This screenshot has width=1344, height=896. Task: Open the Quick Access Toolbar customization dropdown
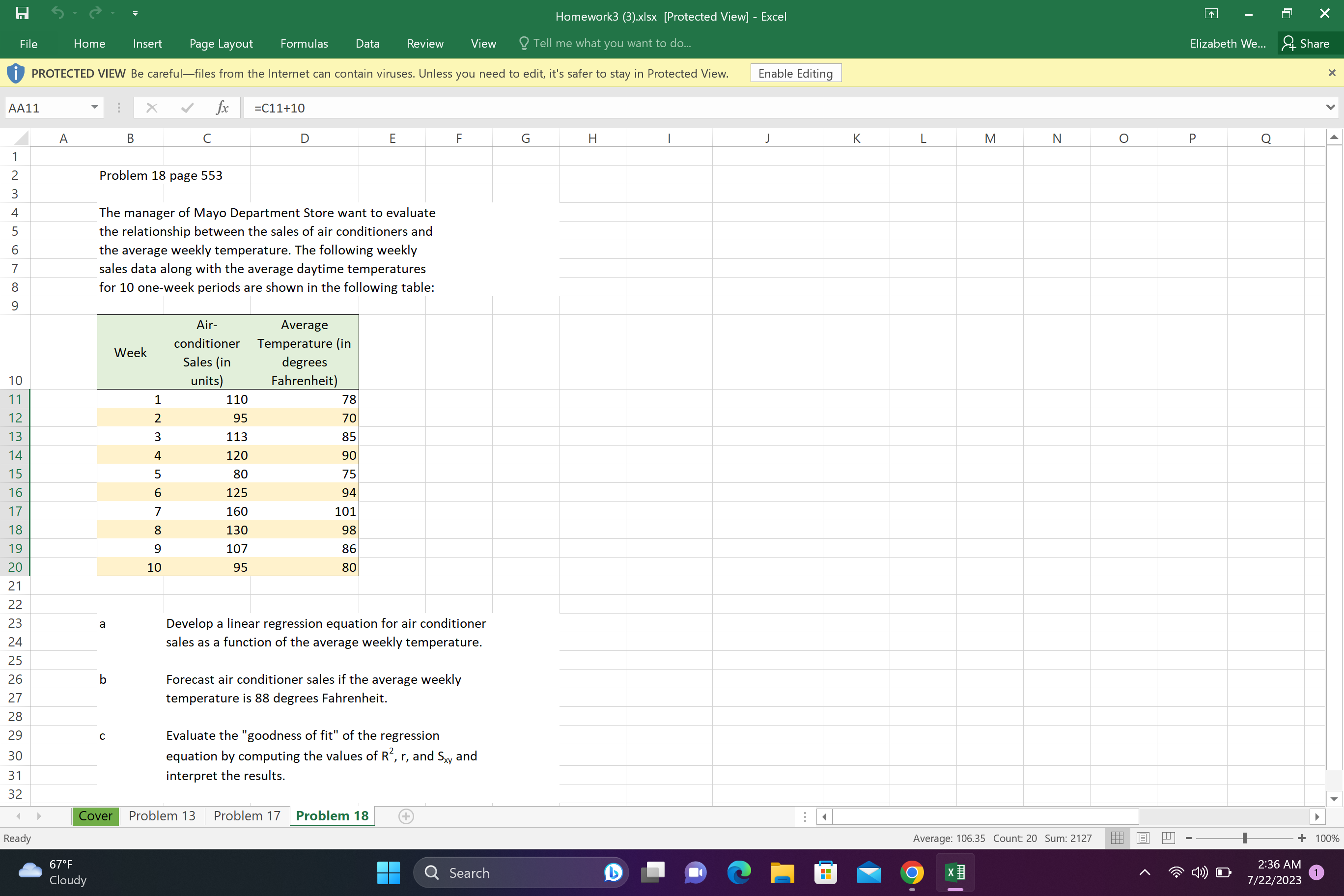[x=135, y=13]
